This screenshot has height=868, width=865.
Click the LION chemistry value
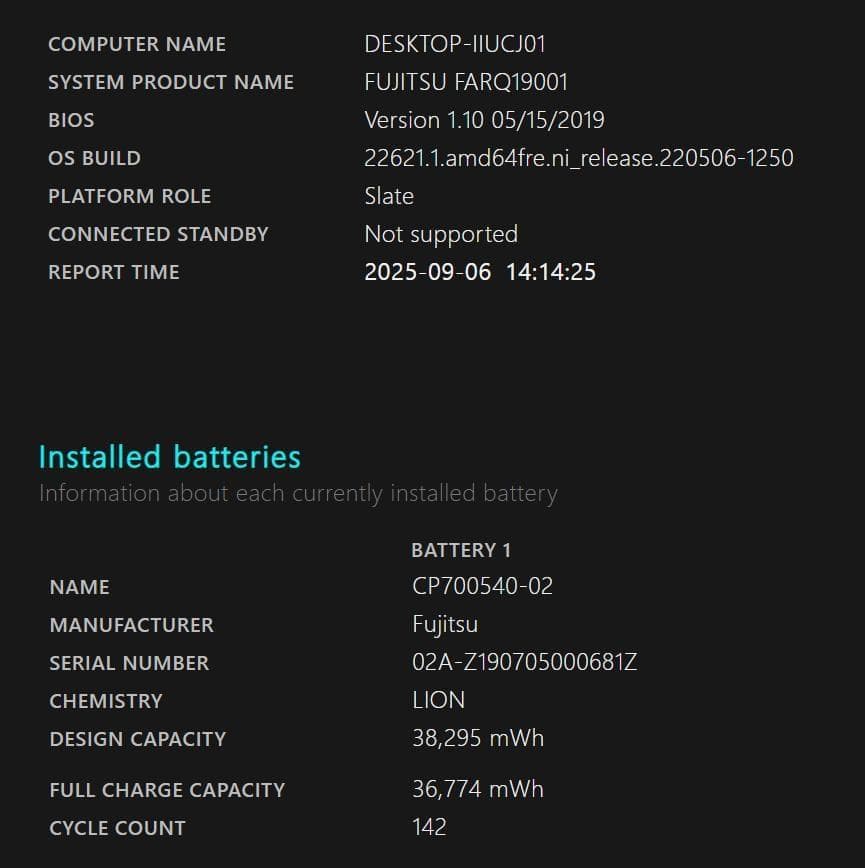438,701
